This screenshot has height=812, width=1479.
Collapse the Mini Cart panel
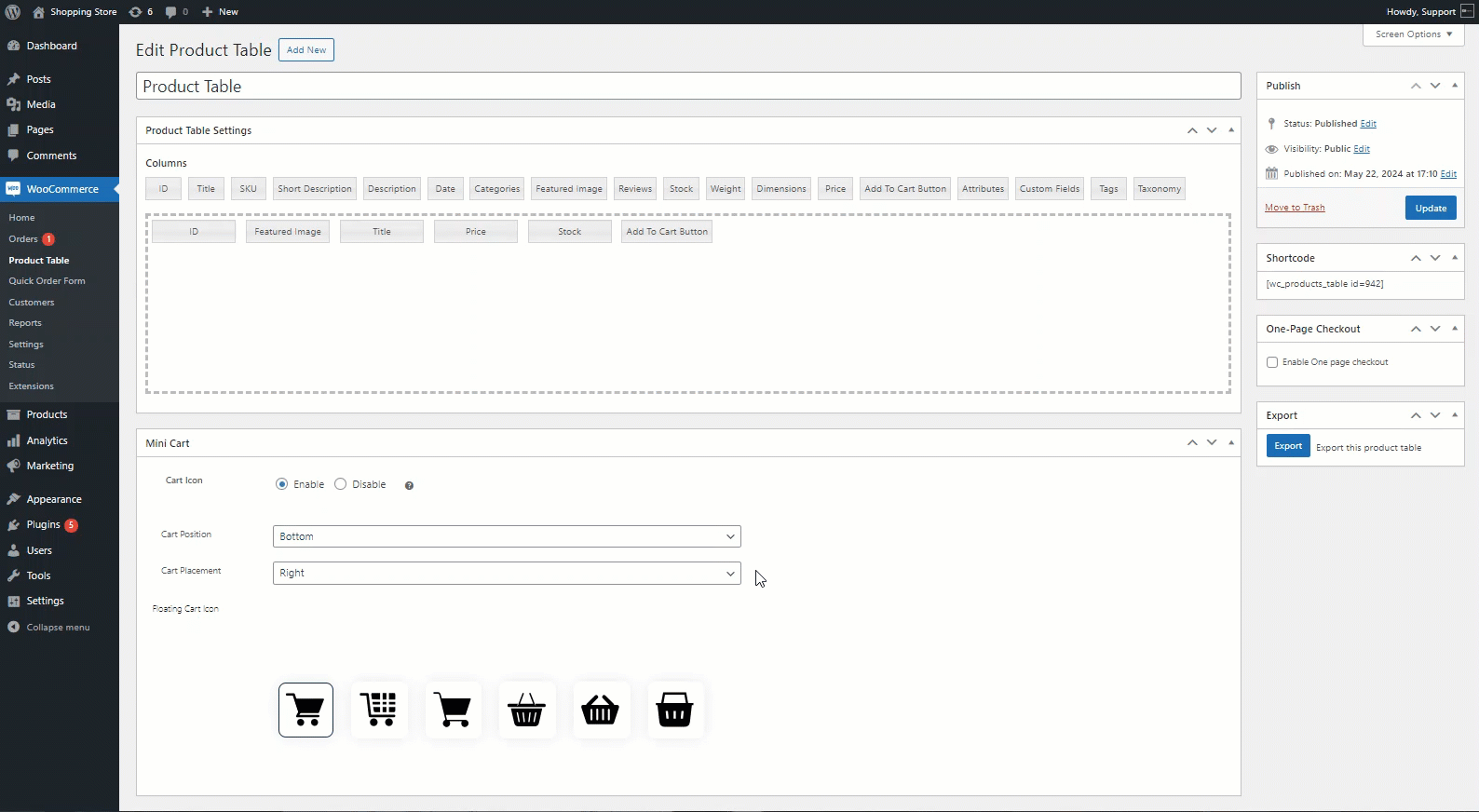pos(1231,443)
